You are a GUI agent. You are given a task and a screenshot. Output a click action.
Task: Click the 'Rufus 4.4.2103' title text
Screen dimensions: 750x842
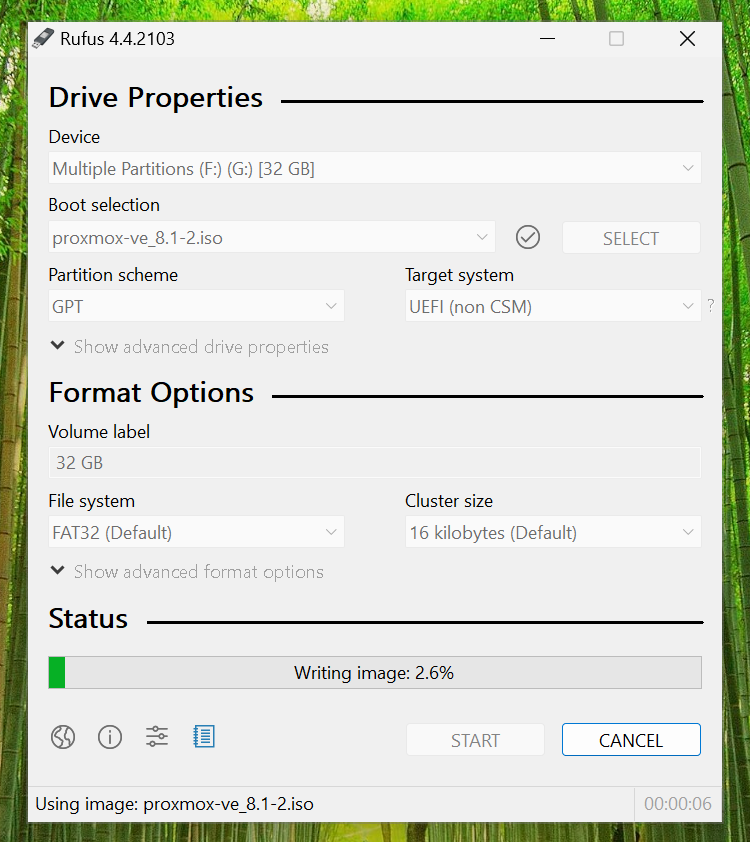click(x=117, y=39)
